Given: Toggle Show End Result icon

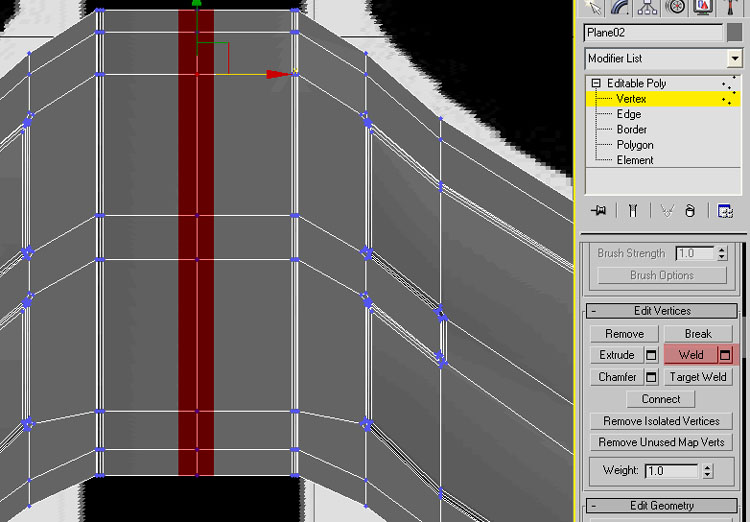Looking at the screenshot, I should click(633, 211).
